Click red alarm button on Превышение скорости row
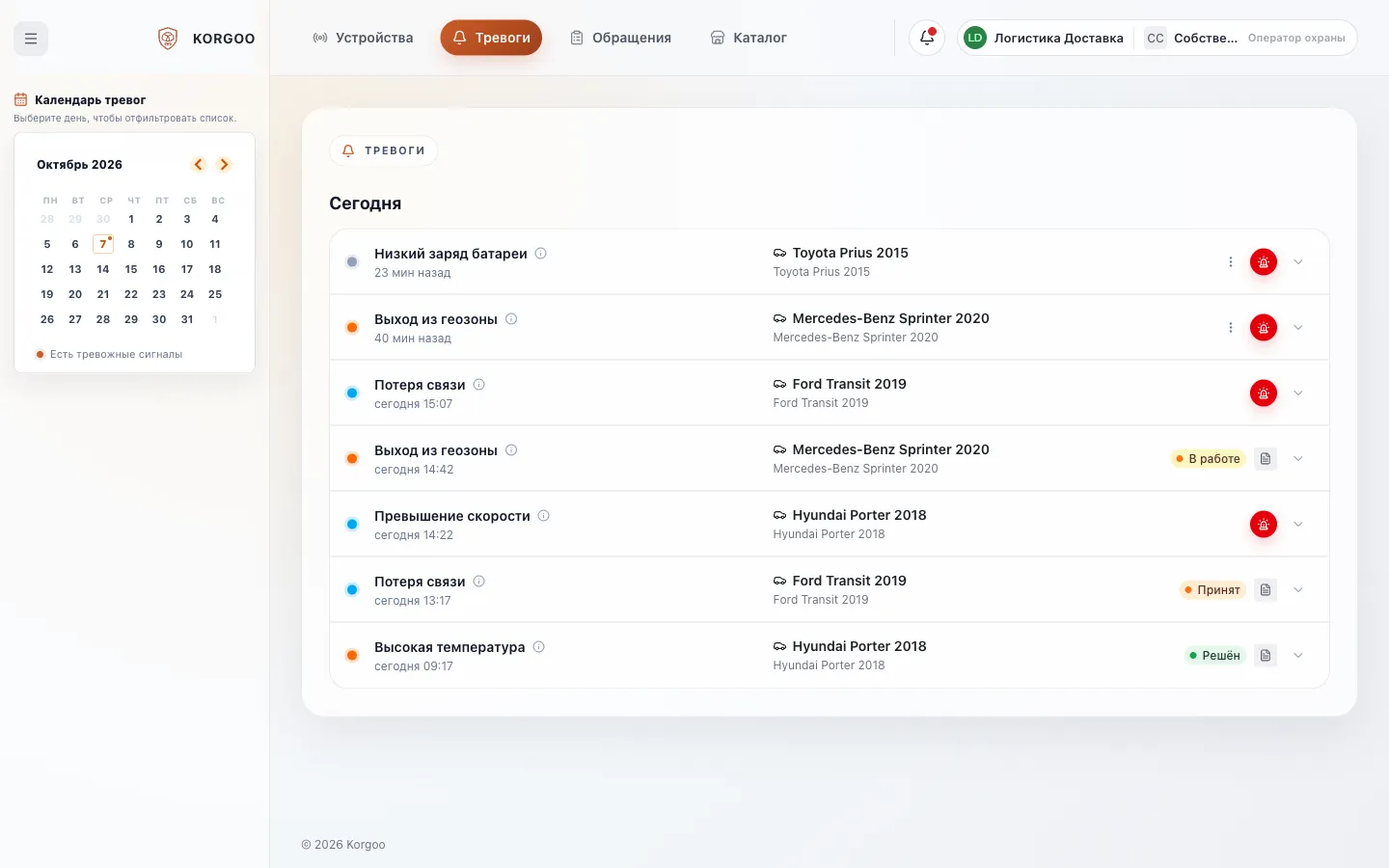This screenshot has height=868, width=1389. (x=1264, y=525)
